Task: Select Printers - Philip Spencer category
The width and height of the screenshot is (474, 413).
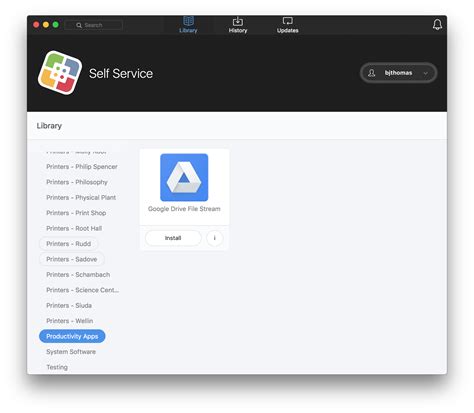Action: tap(82, 167)
